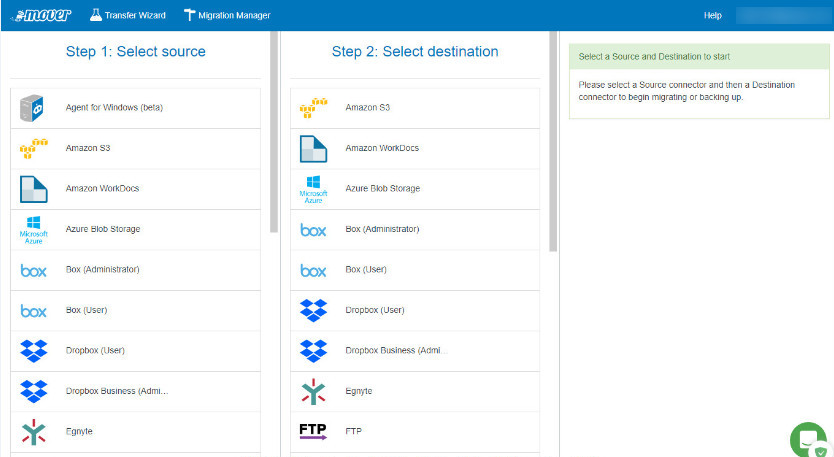This screenshot has height=457, width=834.
Task: Open the green chat support widget
Action: pyautogui.click(x=809, y=440)
